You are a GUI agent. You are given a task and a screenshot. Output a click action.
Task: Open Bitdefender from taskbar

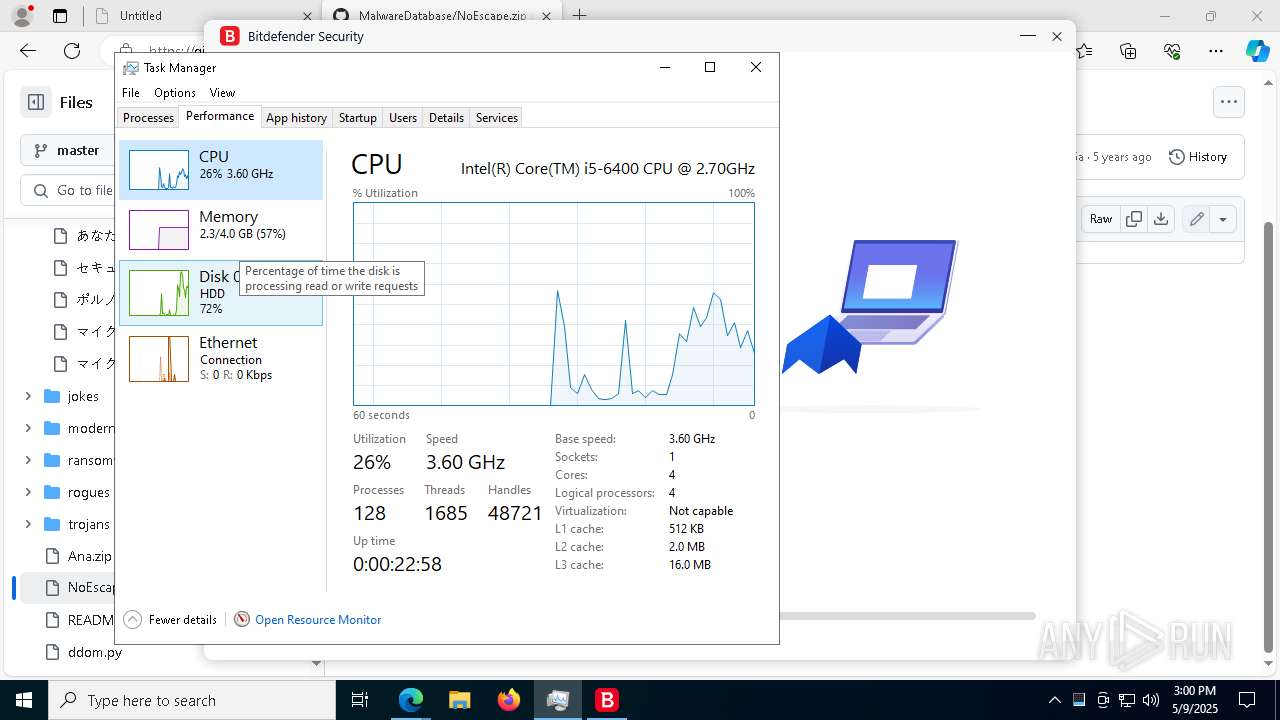607,700
